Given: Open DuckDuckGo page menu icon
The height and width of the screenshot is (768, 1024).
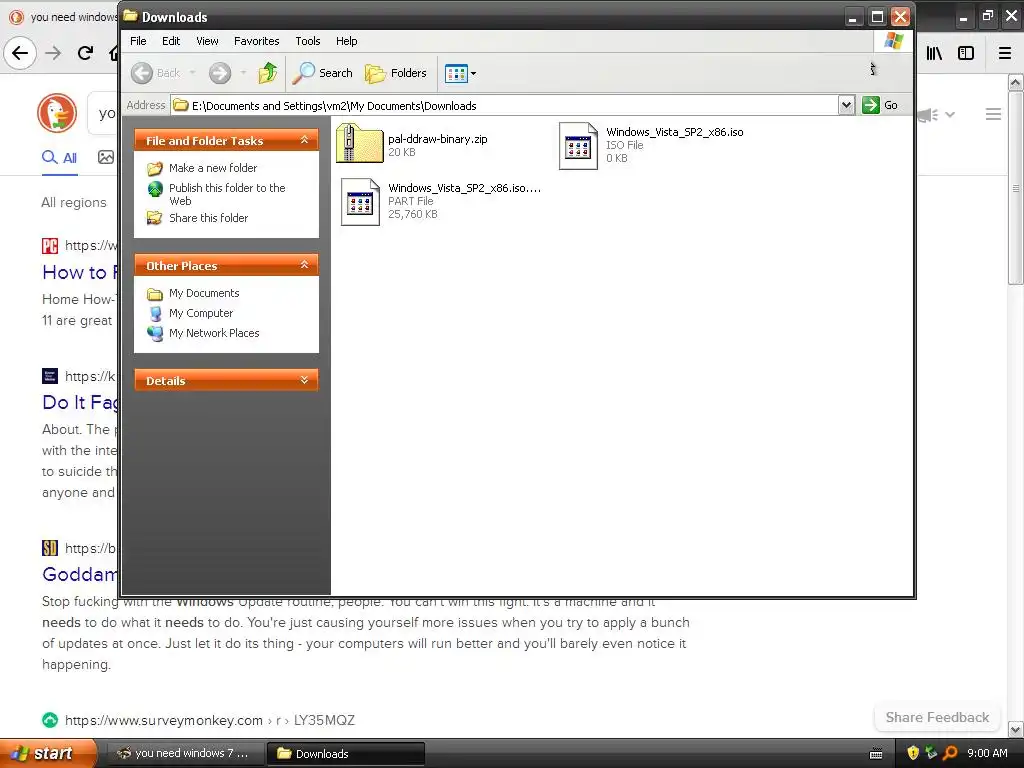Looking at the screenshot, I should (993, 114).
